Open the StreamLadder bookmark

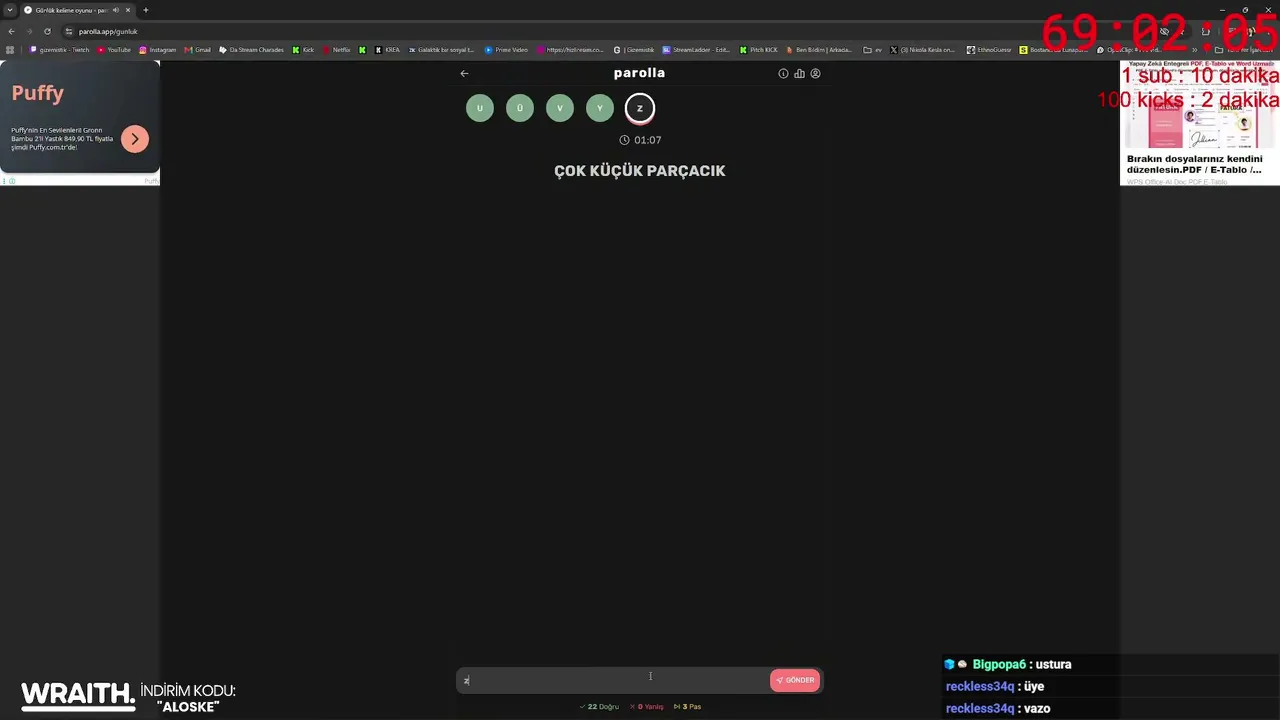[x=696, y=49]
